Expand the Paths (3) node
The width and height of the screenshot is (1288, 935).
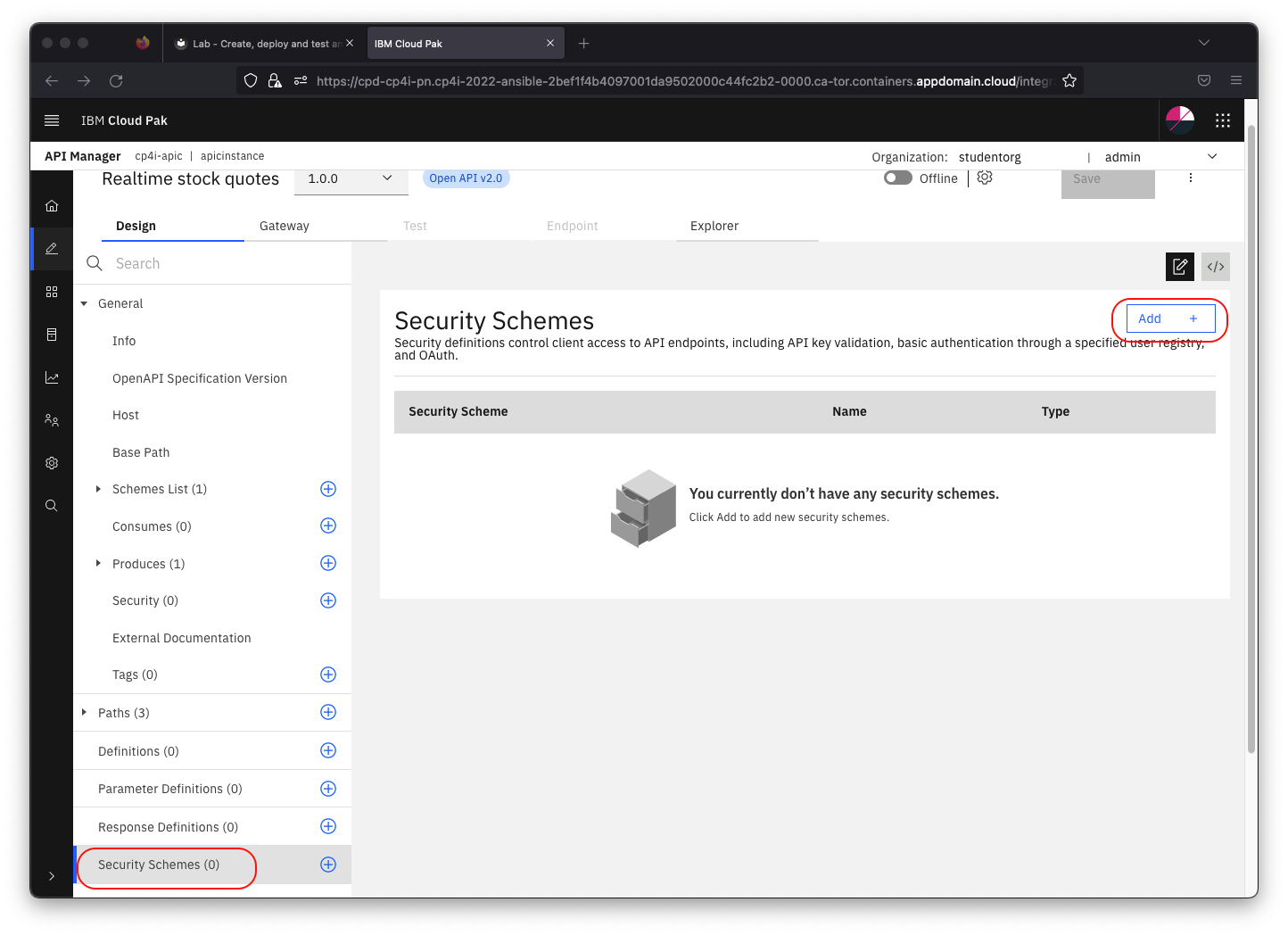click(x=84, y=712)
